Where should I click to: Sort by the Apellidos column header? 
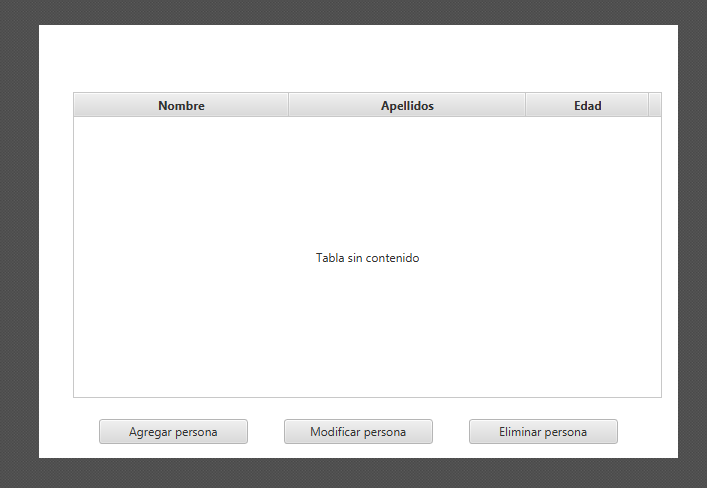(x=407, y=105)
